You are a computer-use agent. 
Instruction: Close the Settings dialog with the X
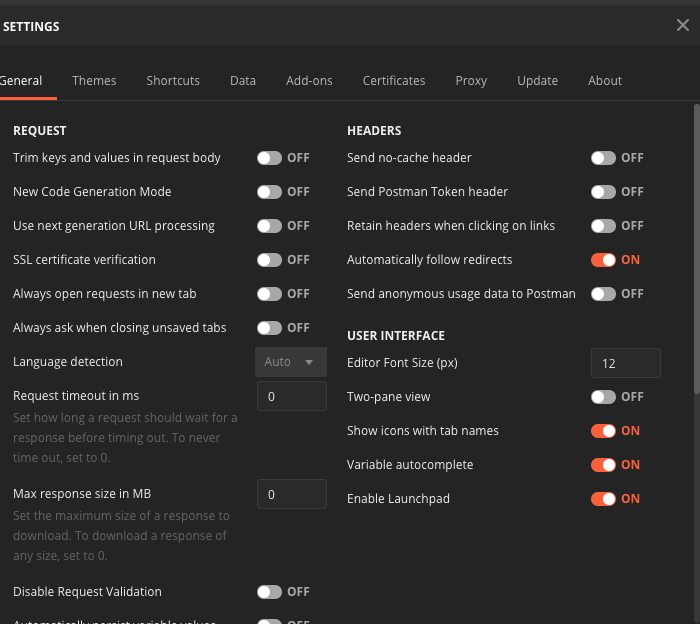pos(683,25)
